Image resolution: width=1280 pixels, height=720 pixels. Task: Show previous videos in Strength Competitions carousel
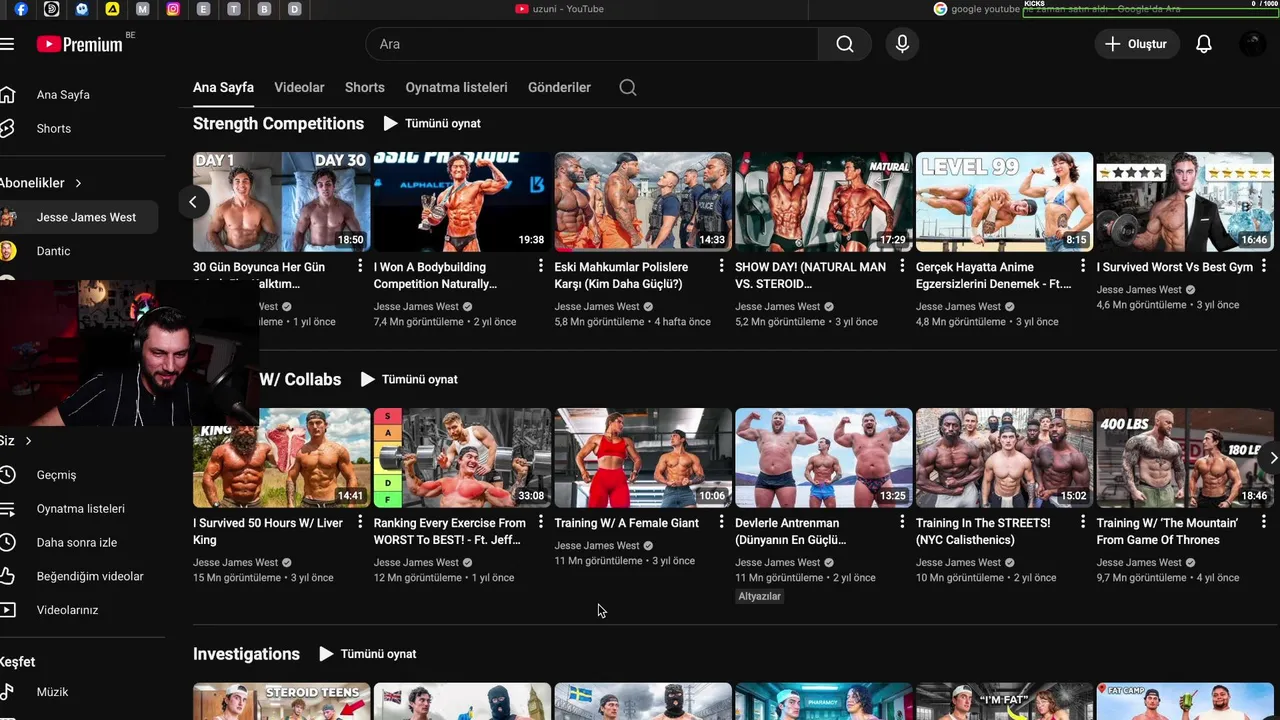[193, 202]
